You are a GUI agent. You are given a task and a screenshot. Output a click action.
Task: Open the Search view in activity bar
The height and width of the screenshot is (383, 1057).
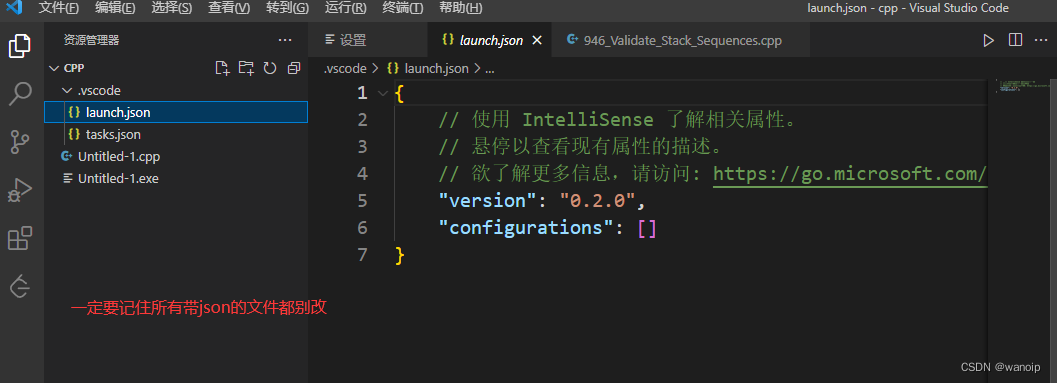[20, 94]
